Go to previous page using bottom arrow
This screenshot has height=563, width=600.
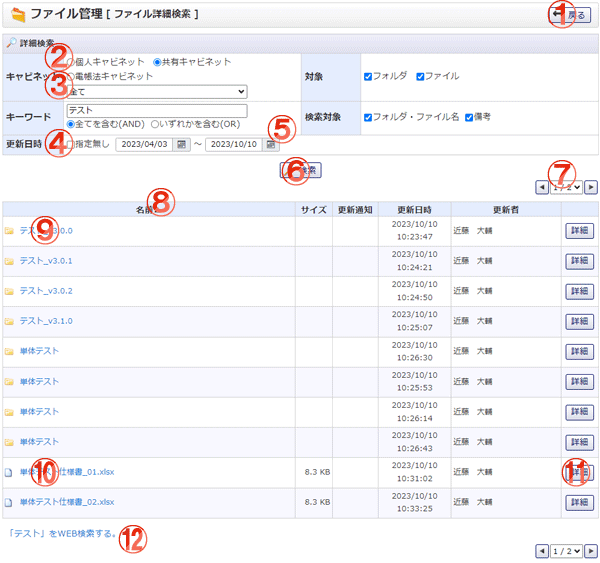541,551
